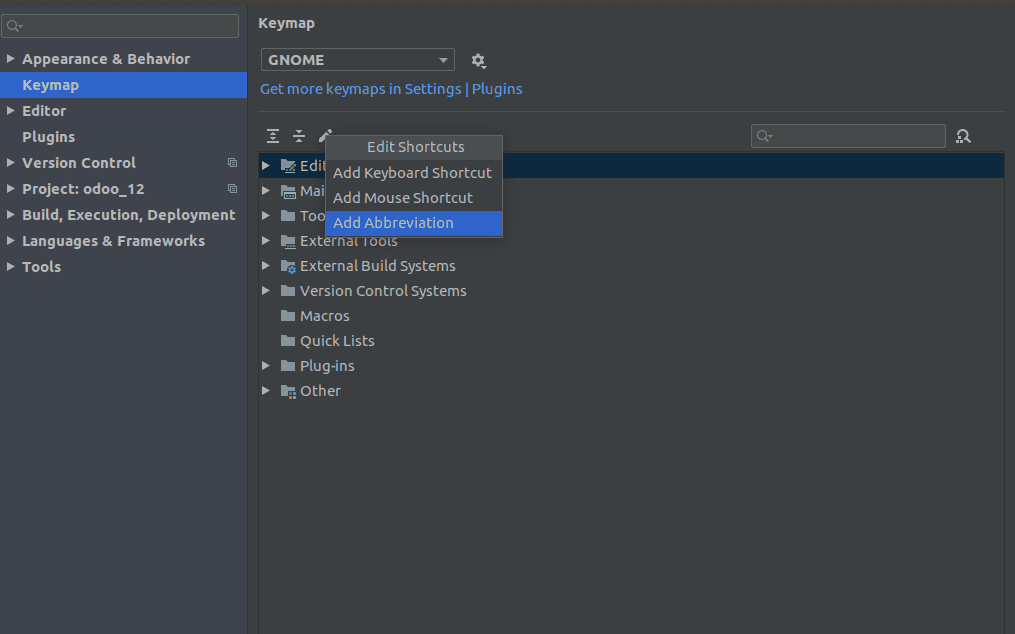
Task: Open the GNOME keymap dropdown
Action: [358, 60]
